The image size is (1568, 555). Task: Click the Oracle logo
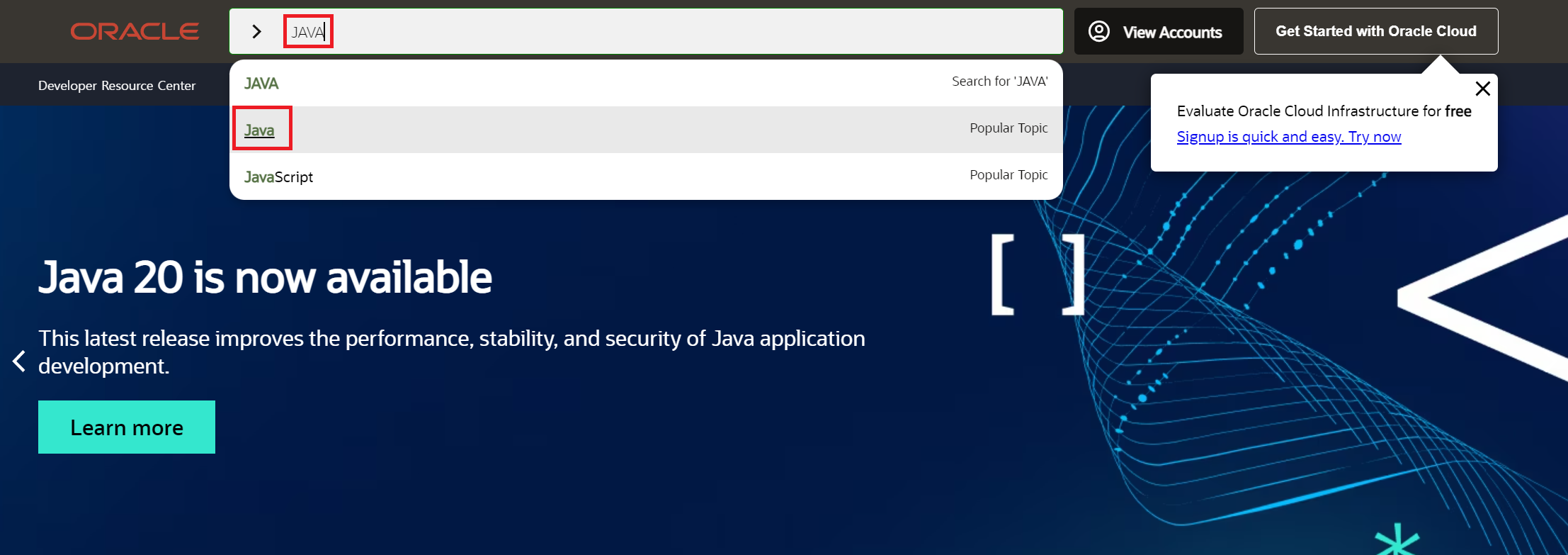pos(135,31)
